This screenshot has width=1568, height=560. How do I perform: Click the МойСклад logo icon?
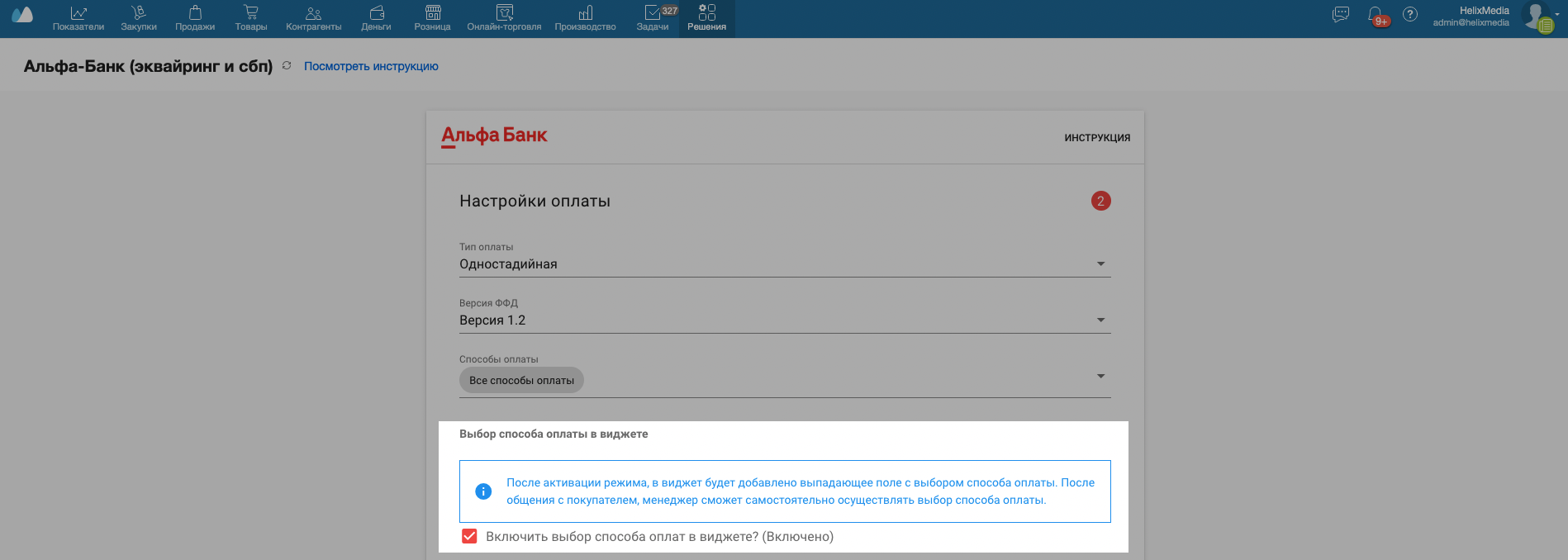22,15
